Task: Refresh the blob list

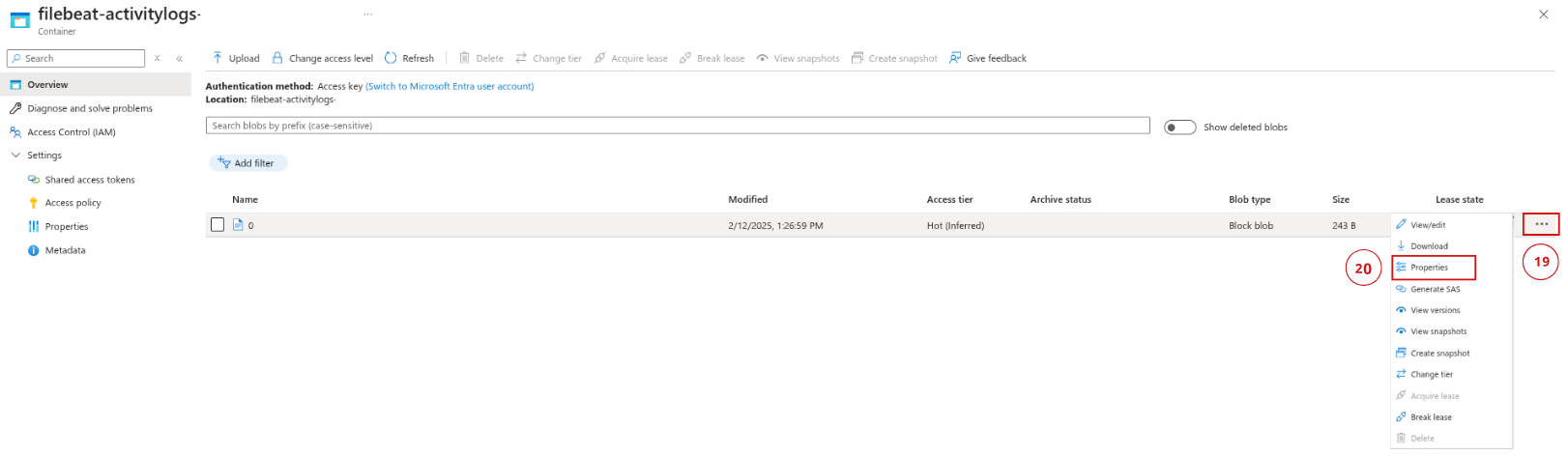Action: pyautogui.click(x=410, y=58)
